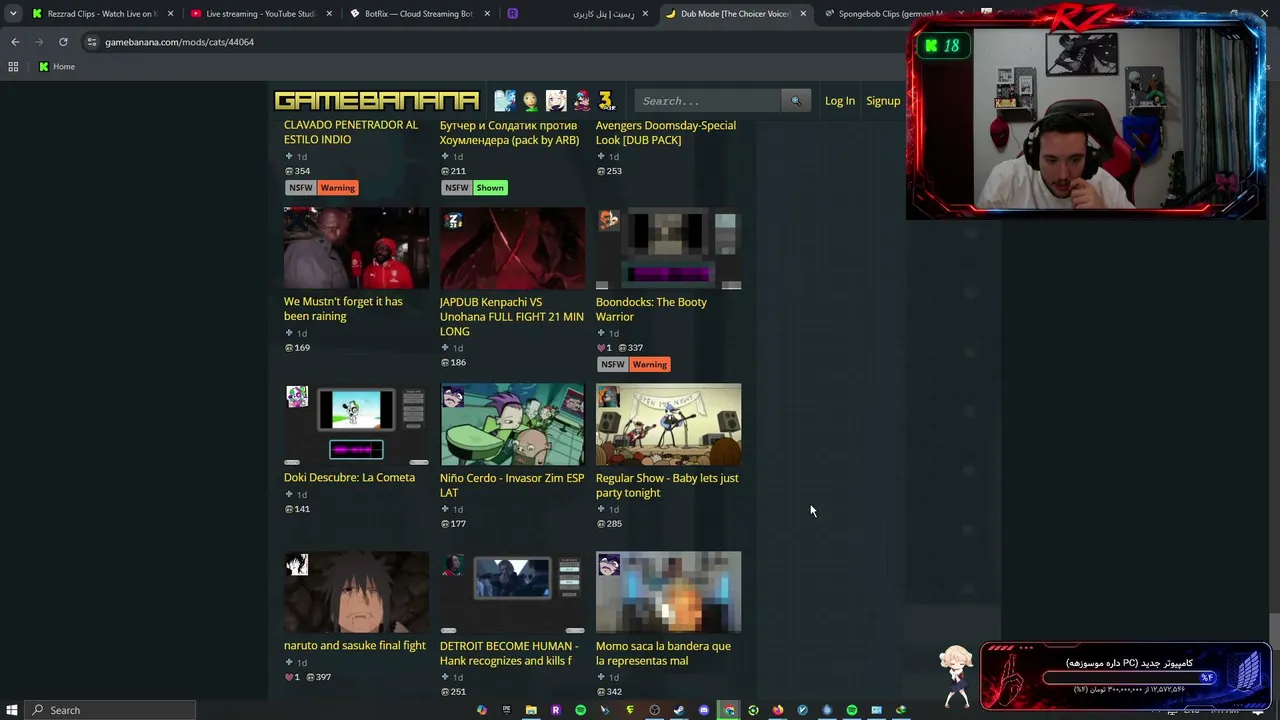Open 'Doki Descubre: La Cometa' mod title
Viewport: 1280px width, 720px height.
349,478
